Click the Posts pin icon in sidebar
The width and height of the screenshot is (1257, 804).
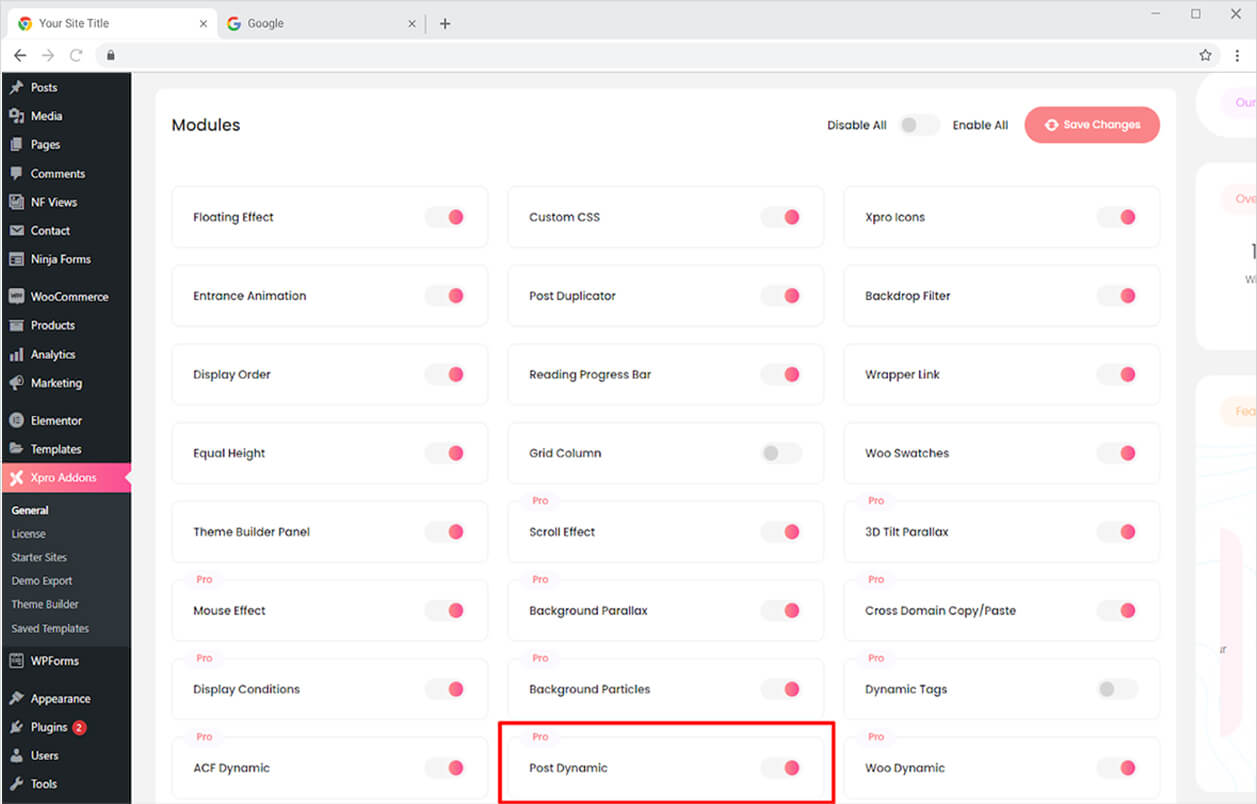click(16, 87)
